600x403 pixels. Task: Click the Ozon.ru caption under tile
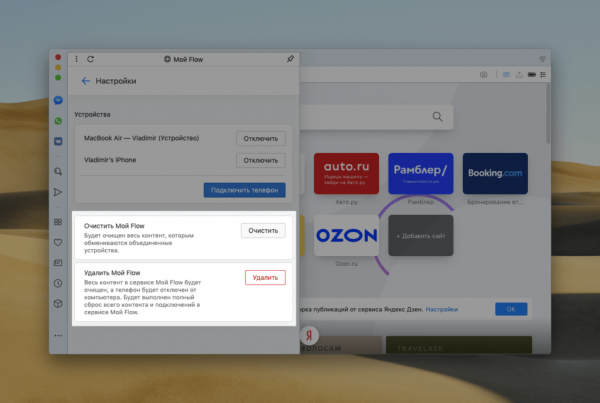(346, 264)
